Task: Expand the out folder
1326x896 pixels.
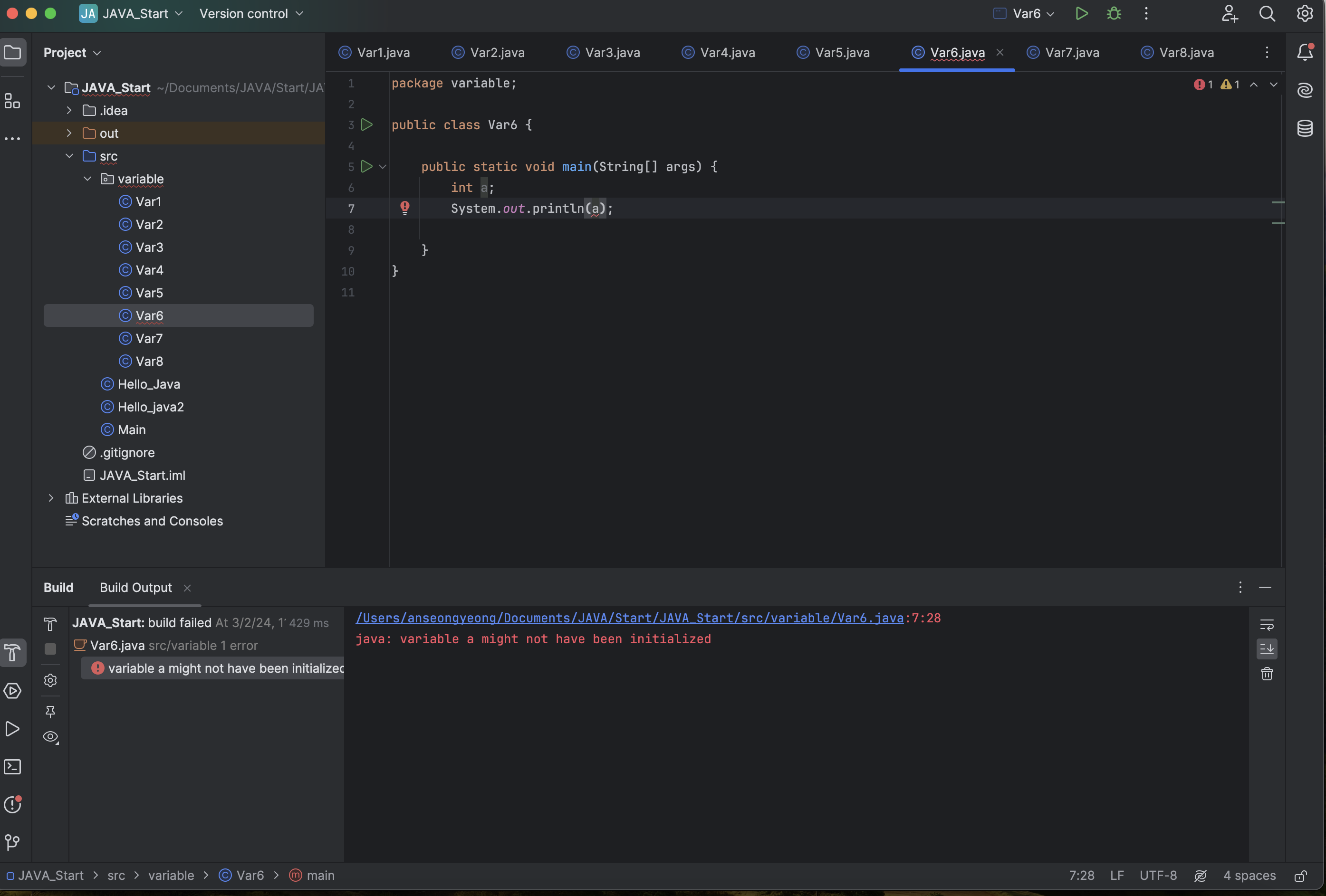Action: pyautogui.click(x=69, y=133)
